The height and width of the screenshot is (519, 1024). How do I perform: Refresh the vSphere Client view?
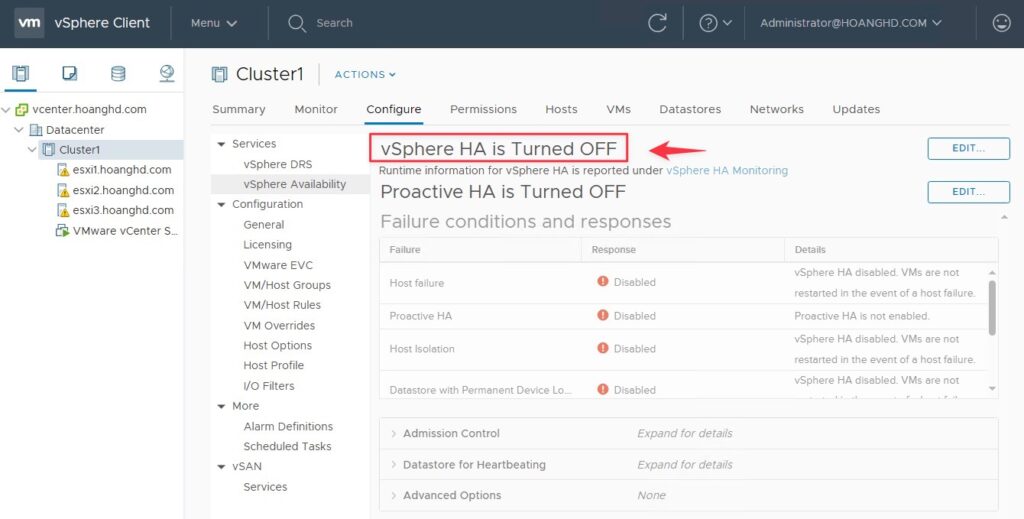(657, 23)
